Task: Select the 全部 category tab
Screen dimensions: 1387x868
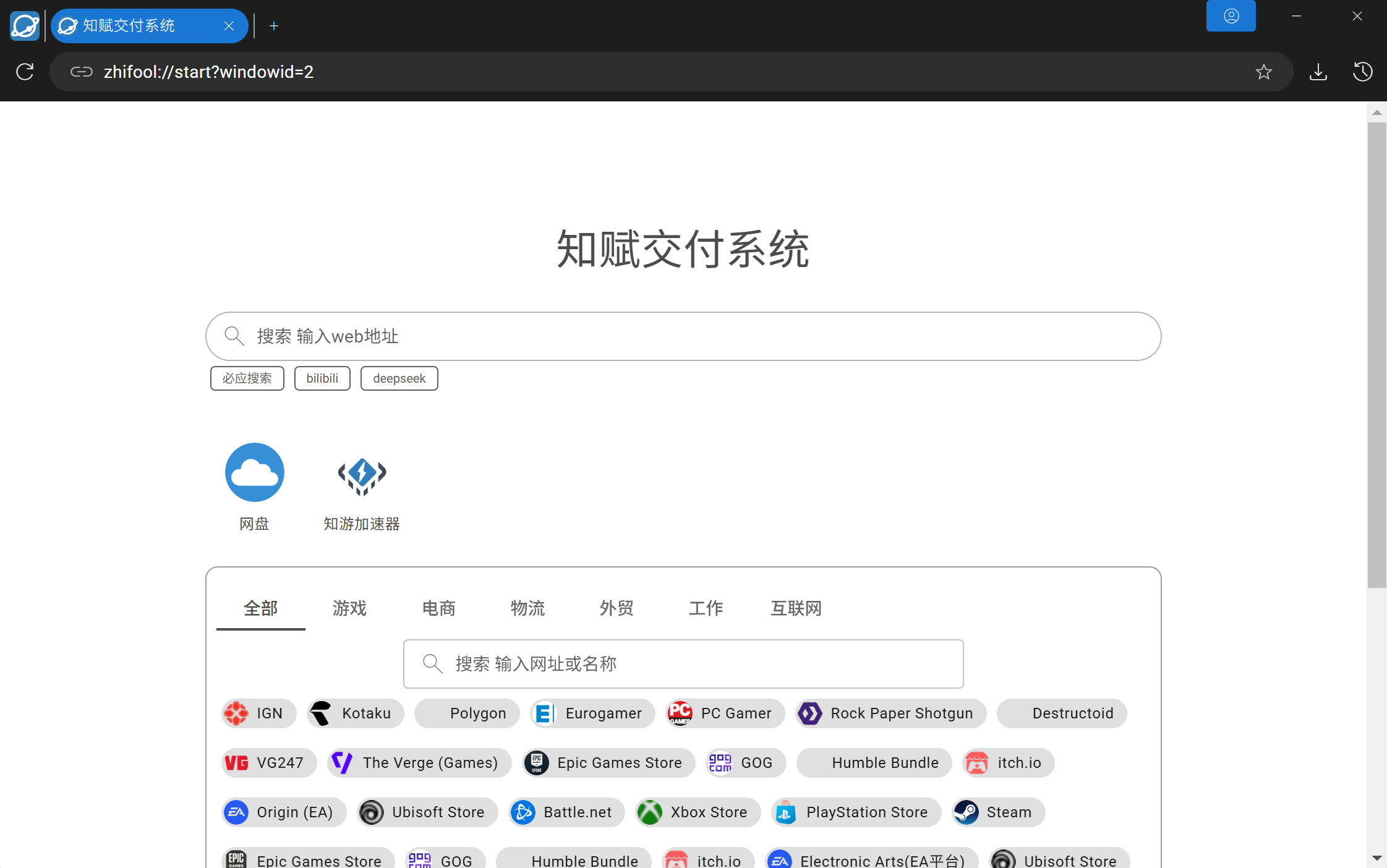Action: coord(260,608)
